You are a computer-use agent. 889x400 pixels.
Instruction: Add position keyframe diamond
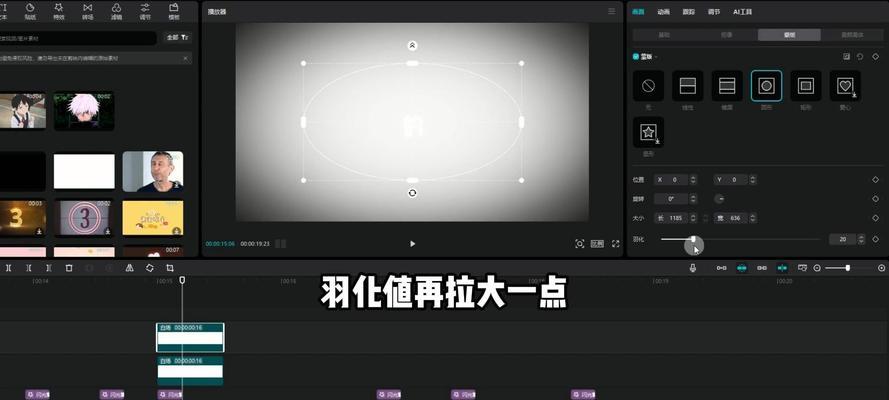pyautogui.click(x=875, y=180)
